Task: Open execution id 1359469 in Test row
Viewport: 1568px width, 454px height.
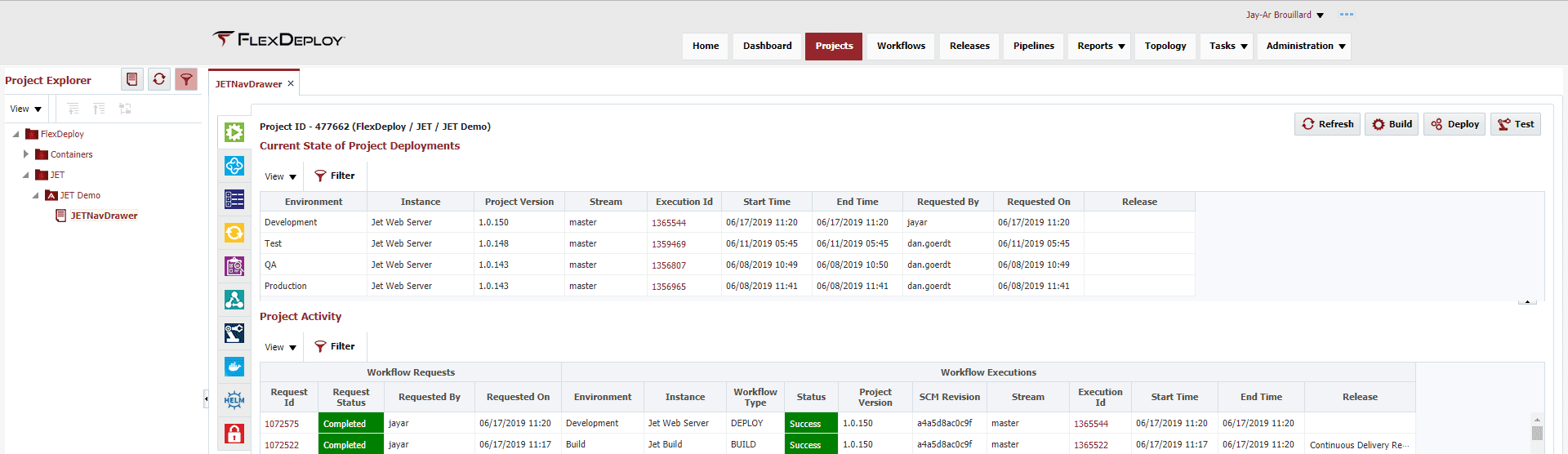Action: click(669, 244)
